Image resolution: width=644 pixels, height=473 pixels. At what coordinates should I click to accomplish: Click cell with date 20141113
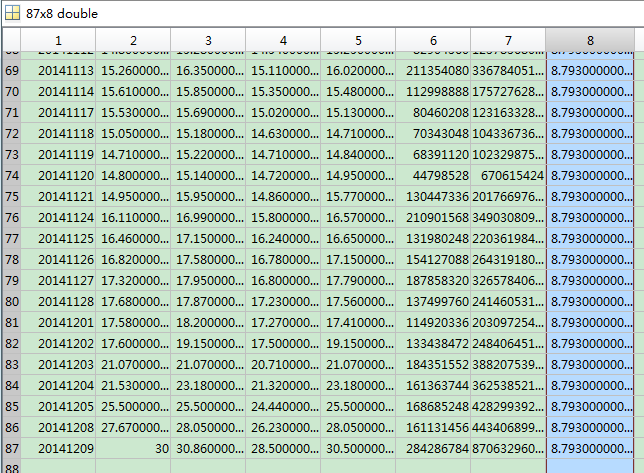point(58,71)
